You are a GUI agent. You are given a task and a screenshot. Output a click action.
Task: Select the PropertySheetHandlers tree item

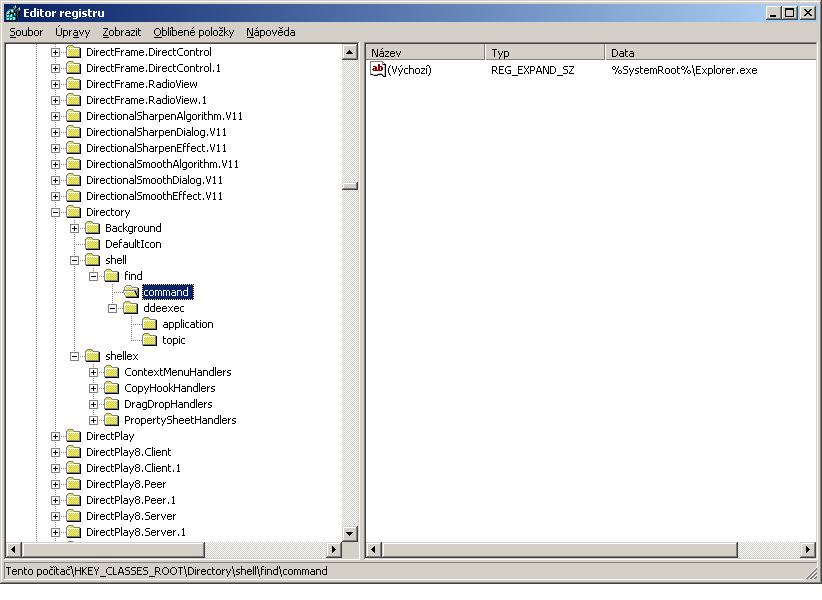click(180, 420)
